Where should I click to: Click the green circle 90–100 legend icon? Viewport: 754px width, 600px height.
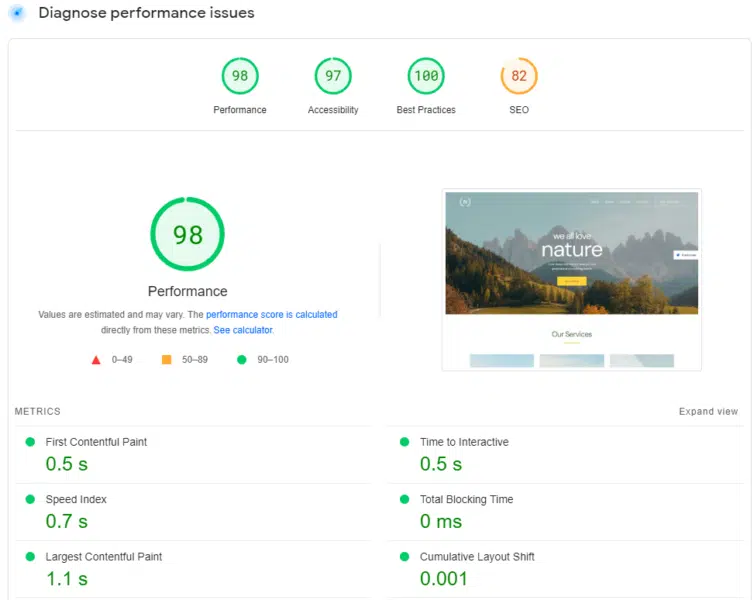[242, 360]
